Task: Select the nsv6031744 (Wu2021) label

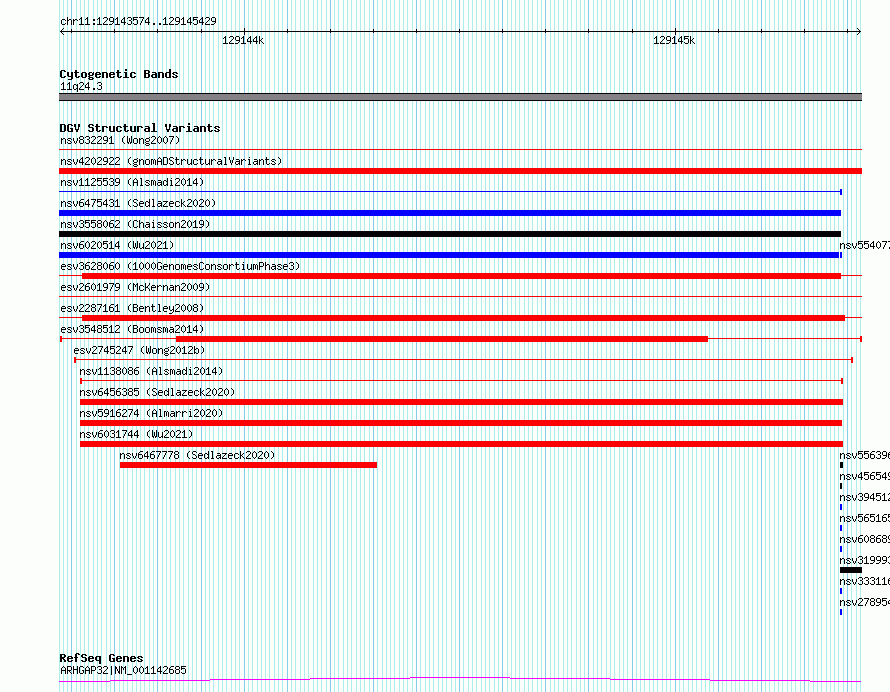Action: [x=136, y=434]
